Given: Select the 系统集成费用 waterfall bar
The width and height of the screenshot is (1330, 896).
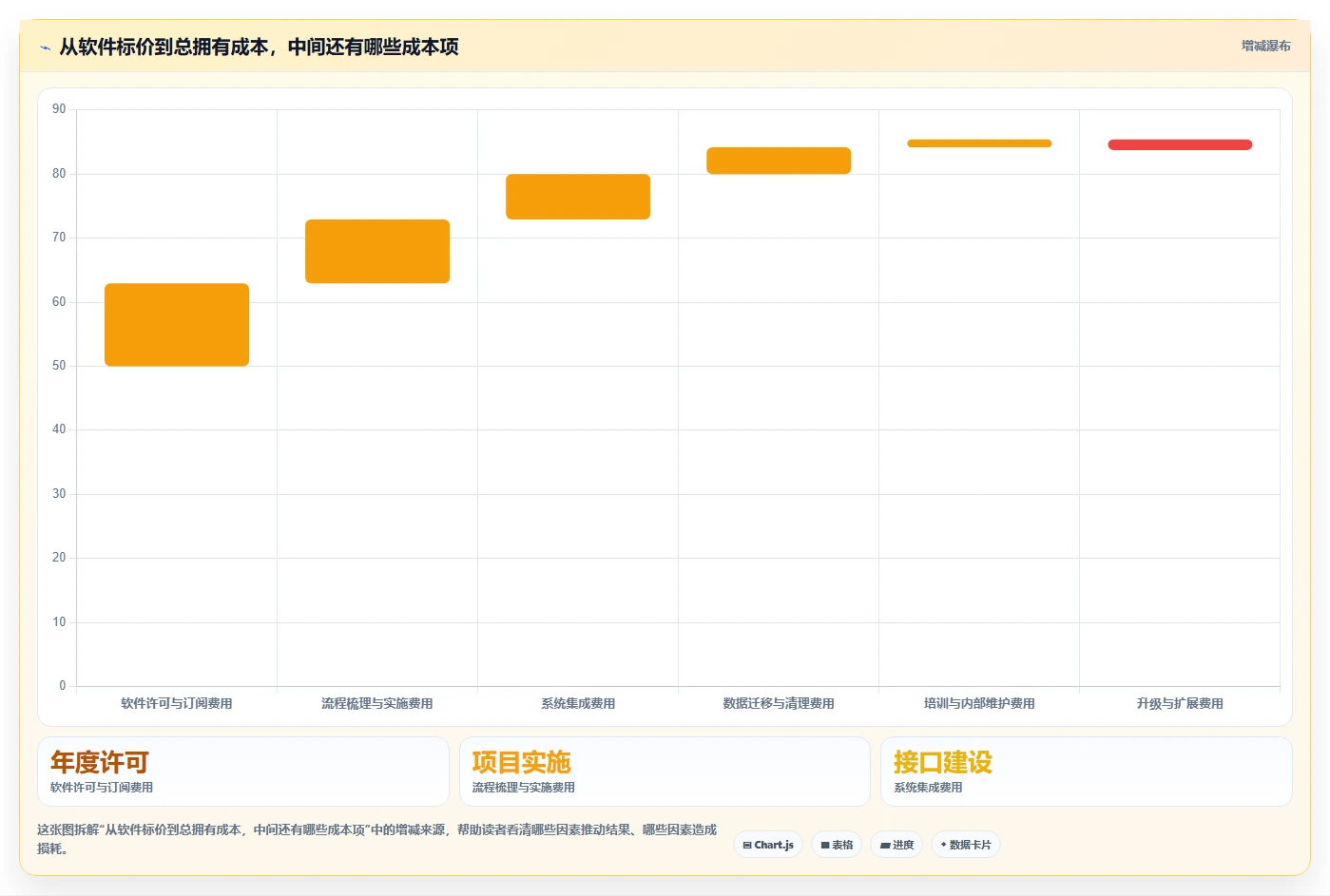Looking at the screenshot, I should click(578, 197).
